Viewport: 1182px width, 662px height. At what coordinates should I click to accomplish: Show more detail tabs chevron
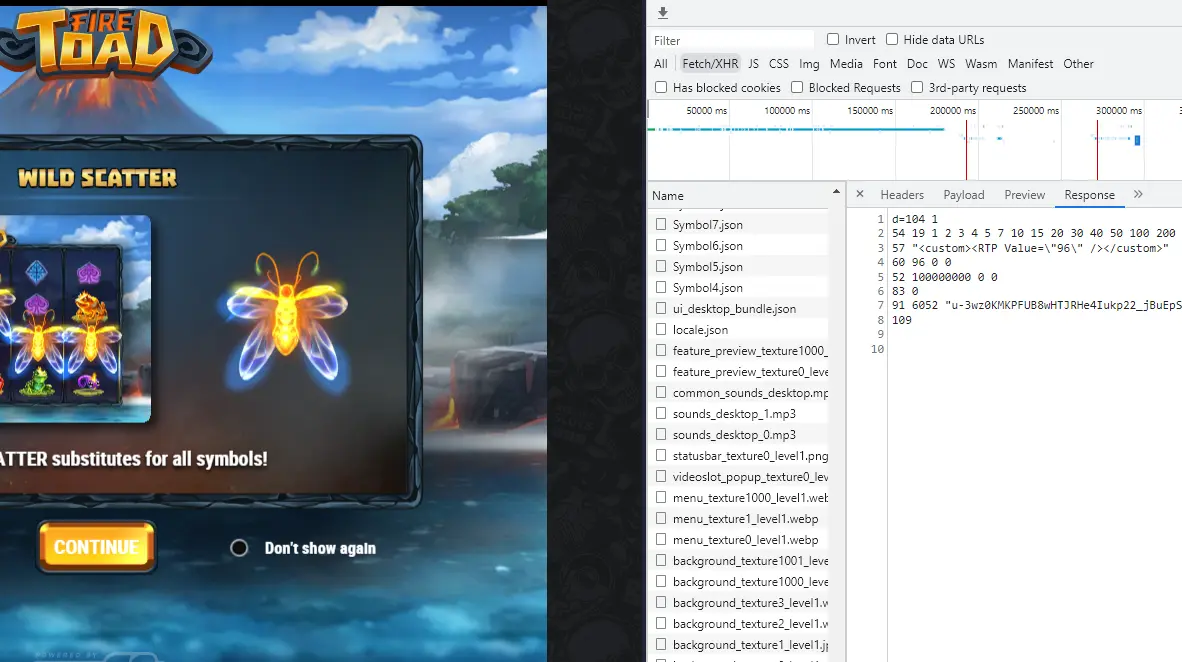tap(1138, 195)
